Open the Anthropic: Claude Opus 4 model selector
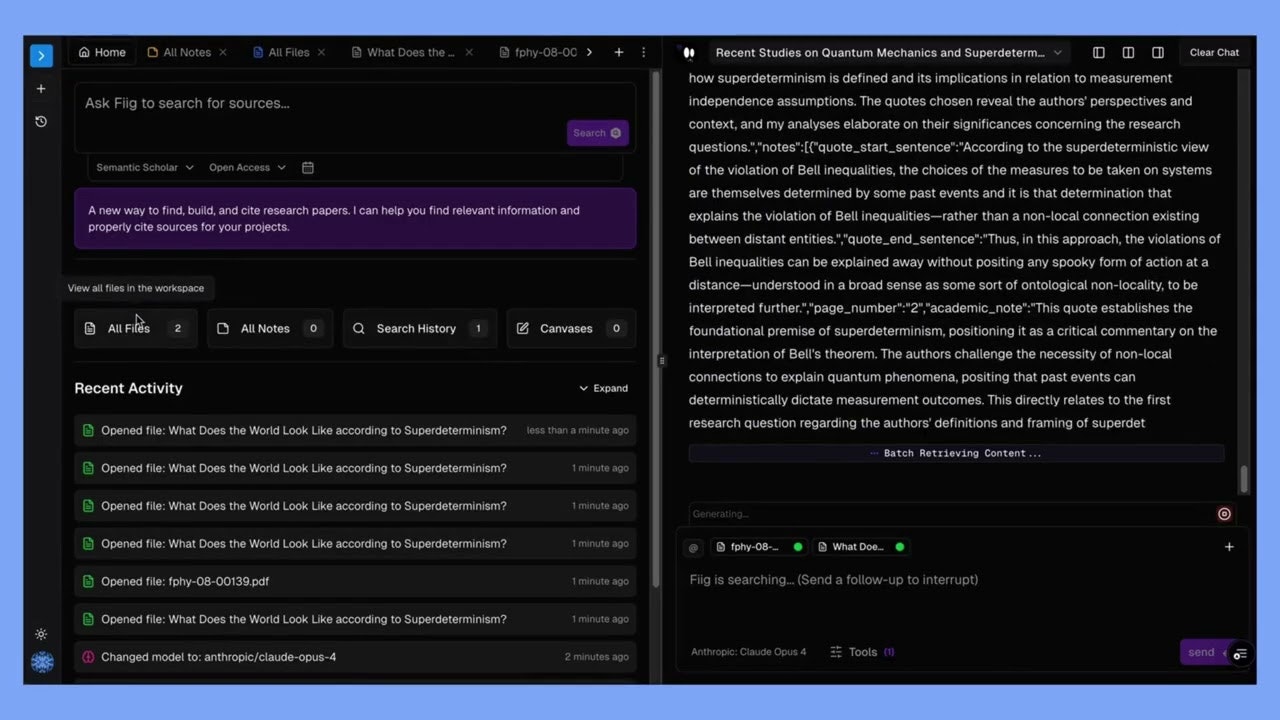Viewport: 1280px width, 720px height. point(748,652)
